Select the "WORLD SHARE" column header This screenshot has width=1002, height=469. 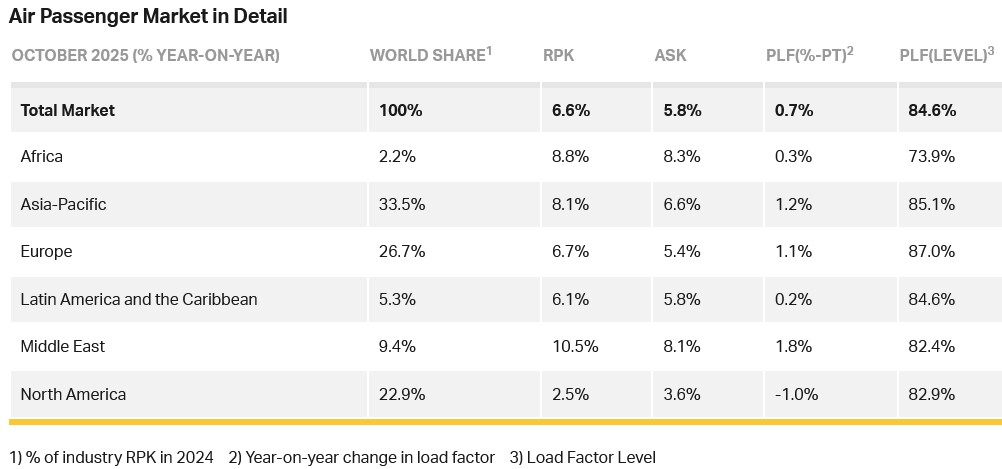pos(429,55)
